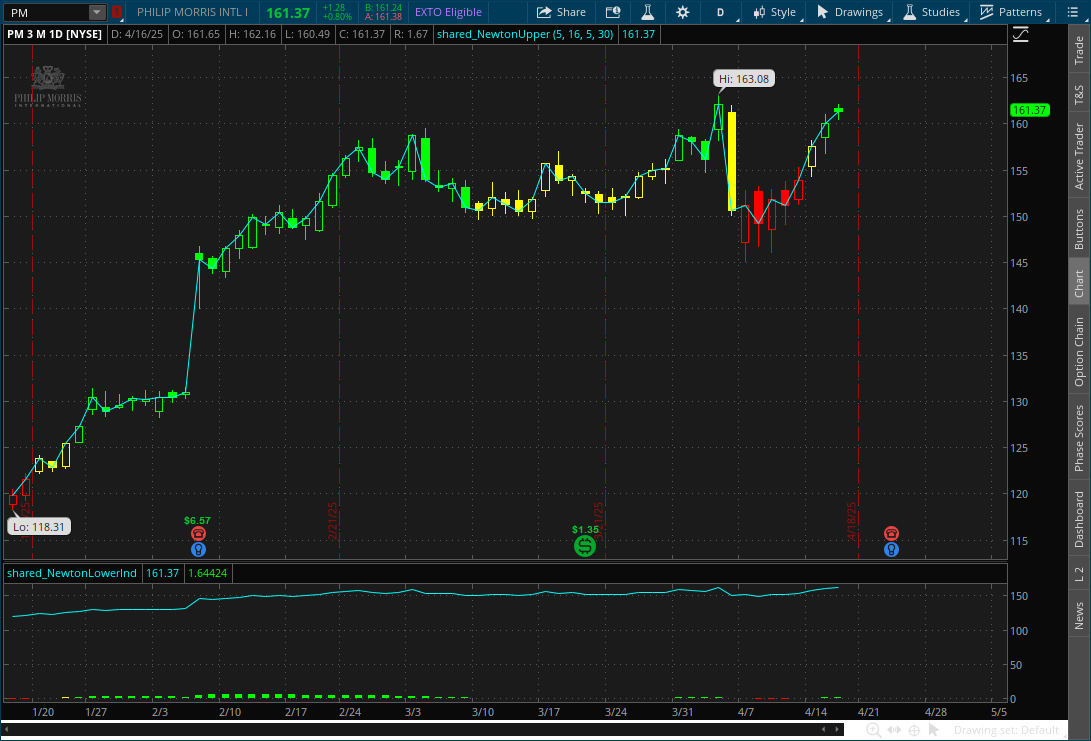The image size is (1091, 741).
Task: Click the +1.28 net change value
Action: [334, 8]
